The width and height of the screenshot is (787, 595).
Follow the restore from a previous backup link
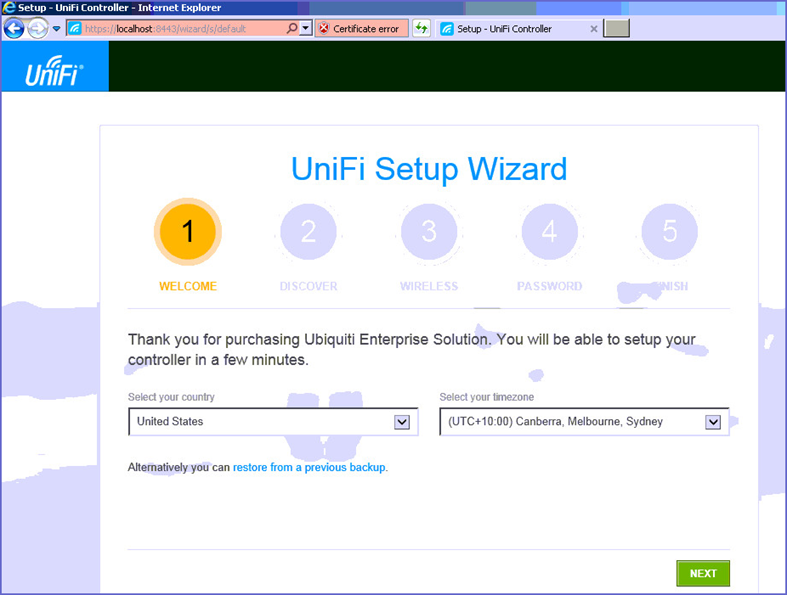tap(310, 467)
